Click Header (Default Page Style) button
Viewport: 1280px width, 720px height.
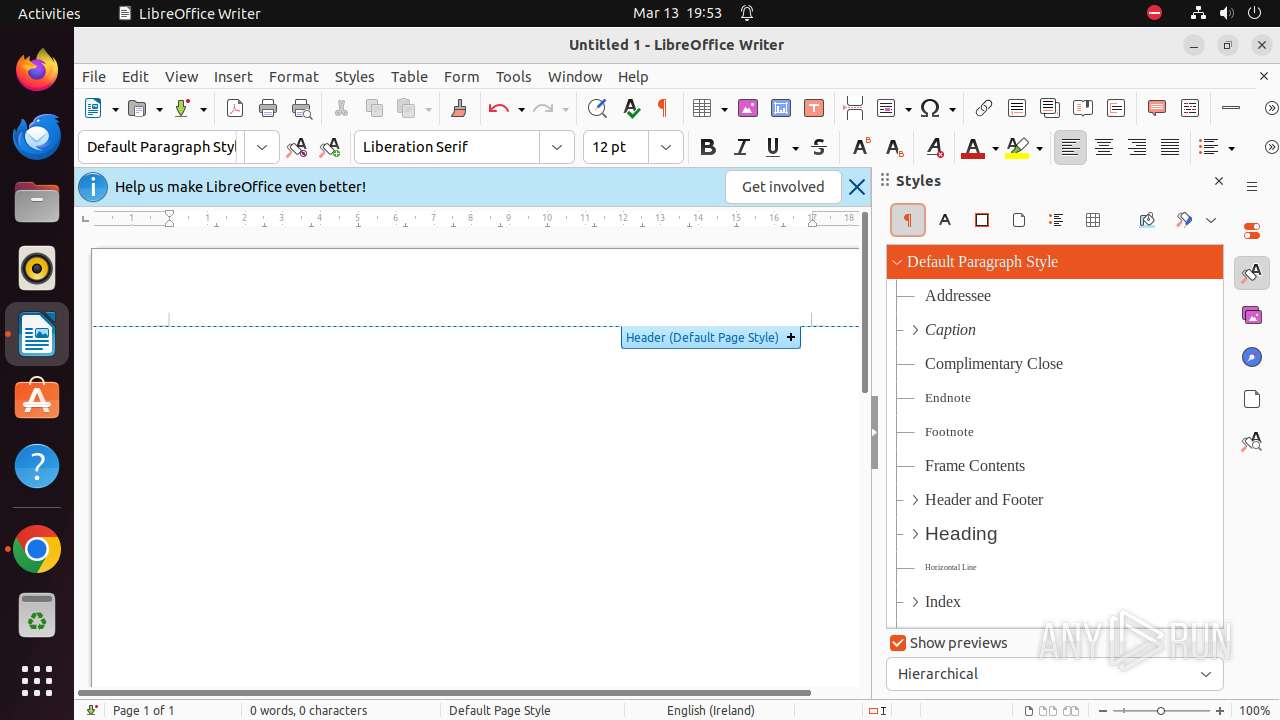click(710, 337)
